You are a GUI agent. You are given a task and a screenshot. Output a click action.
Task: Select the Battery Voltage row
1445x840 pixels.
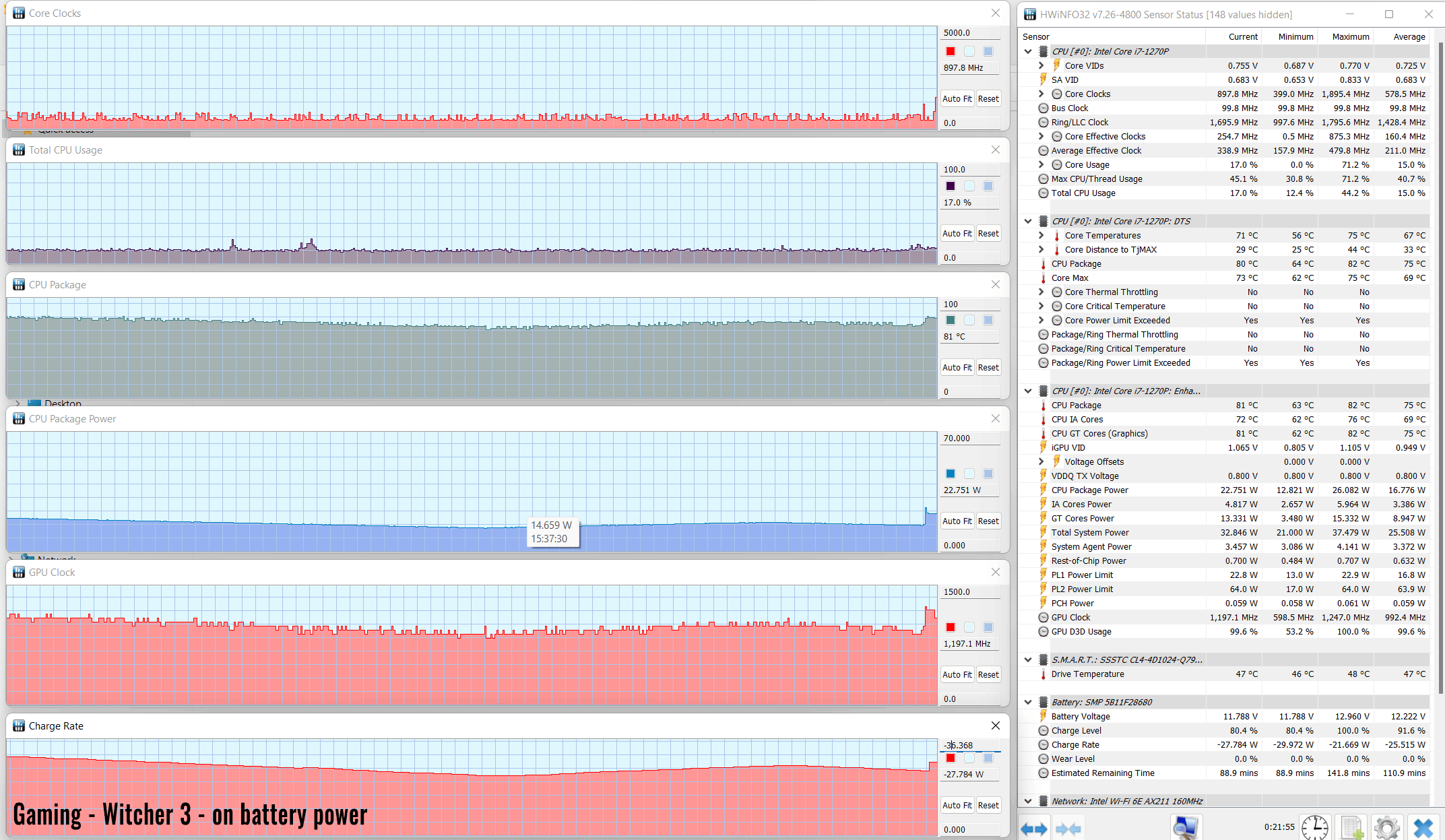1224,716
